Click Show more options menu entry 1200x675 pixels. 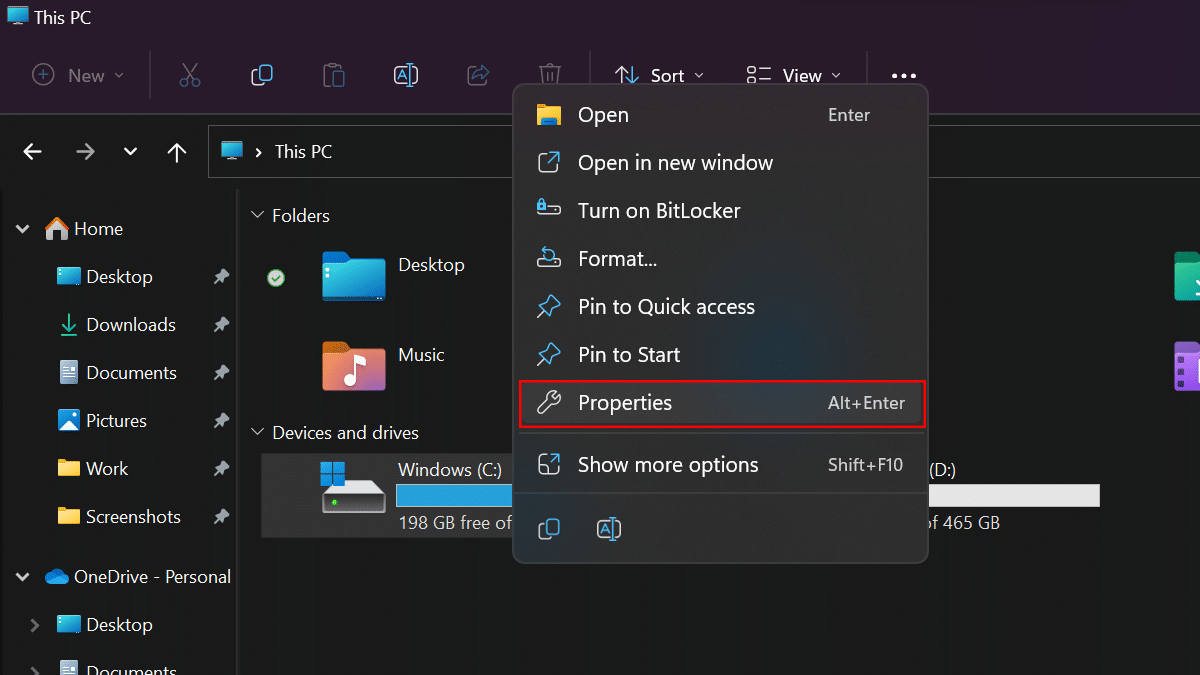pyautogui.click(x=668, y=465)
